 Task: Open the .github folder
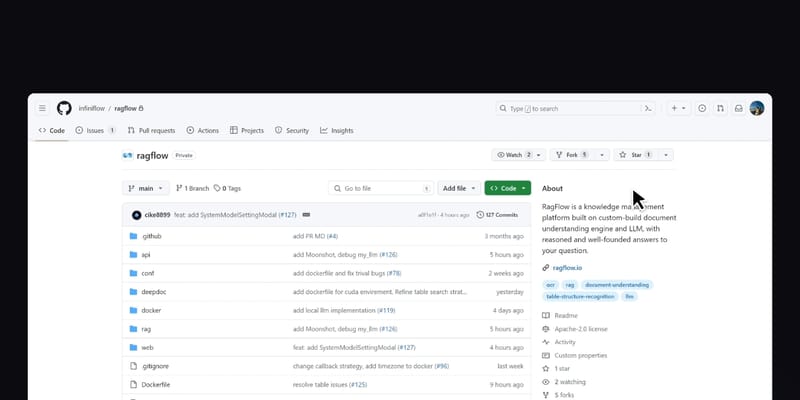click(152, 236)
